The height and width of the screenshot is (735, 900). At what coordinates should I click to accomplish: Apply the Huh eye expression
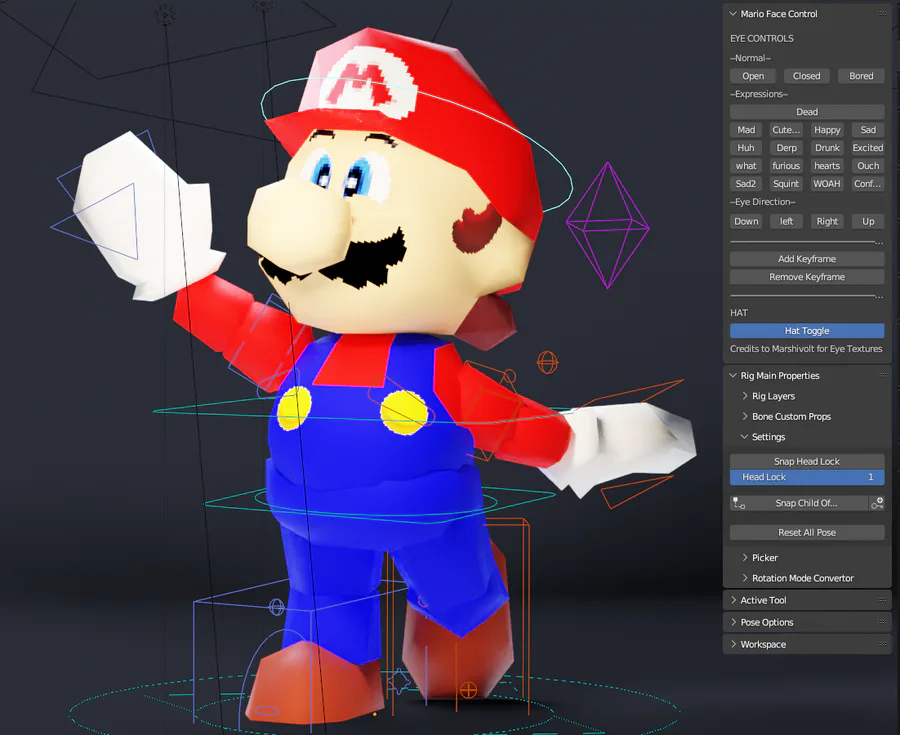pos(746,147)
